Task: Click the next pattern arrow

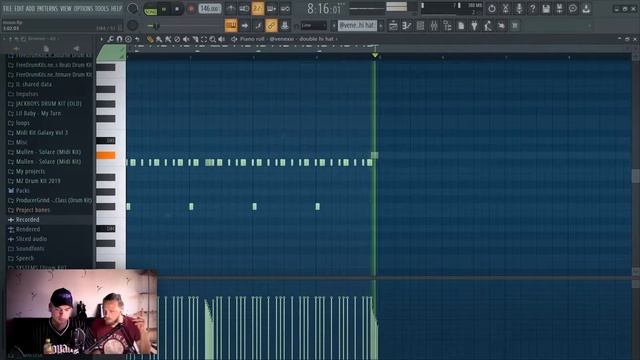Action: pyautogui.click(x=381, y=26)
